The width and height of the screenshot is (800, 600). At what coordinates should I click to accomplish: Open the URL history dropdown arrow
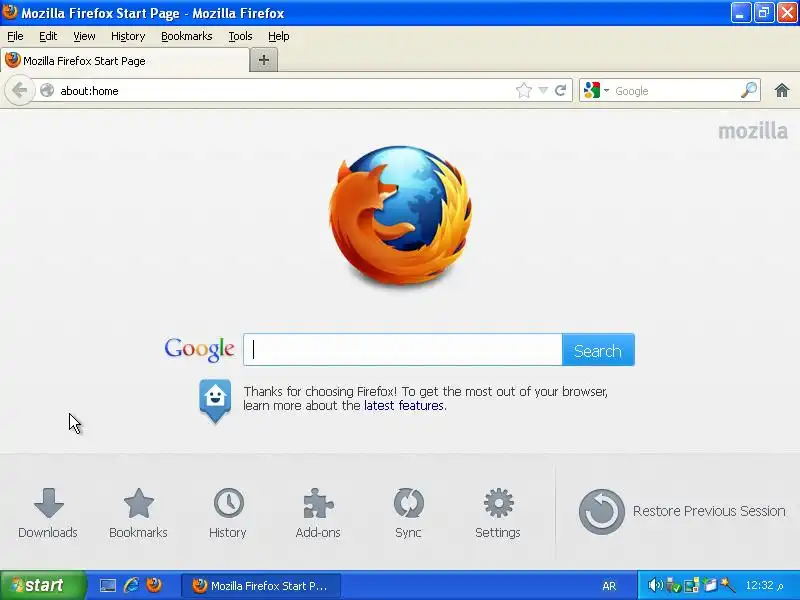[x=543, y=91]
